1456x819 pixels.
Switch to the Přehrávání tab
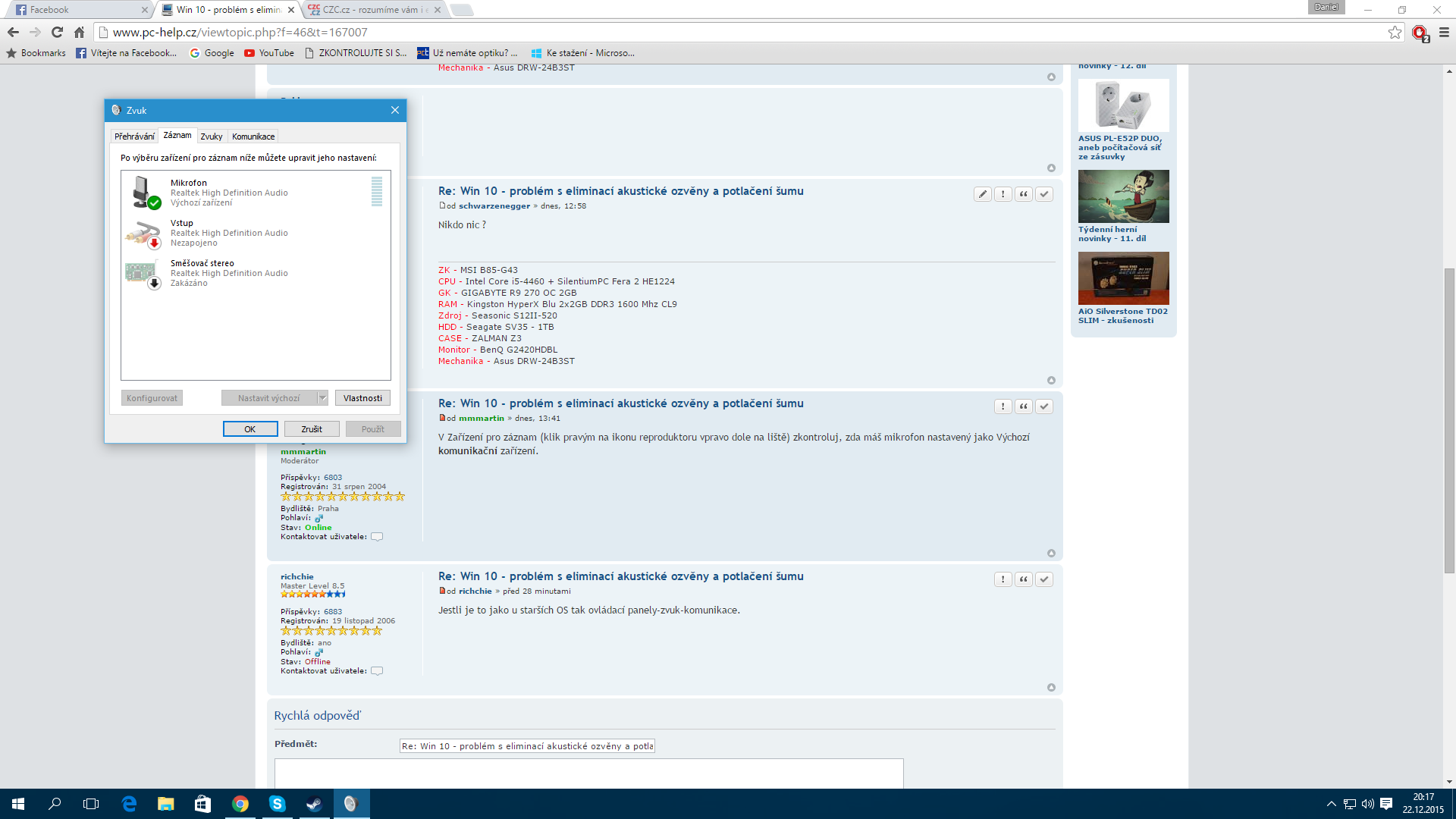[x=134, y=136]
